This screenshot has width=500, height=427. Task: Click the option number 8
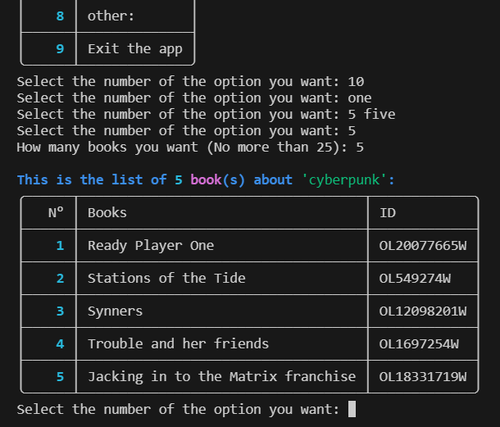click(x=60, y=16)
